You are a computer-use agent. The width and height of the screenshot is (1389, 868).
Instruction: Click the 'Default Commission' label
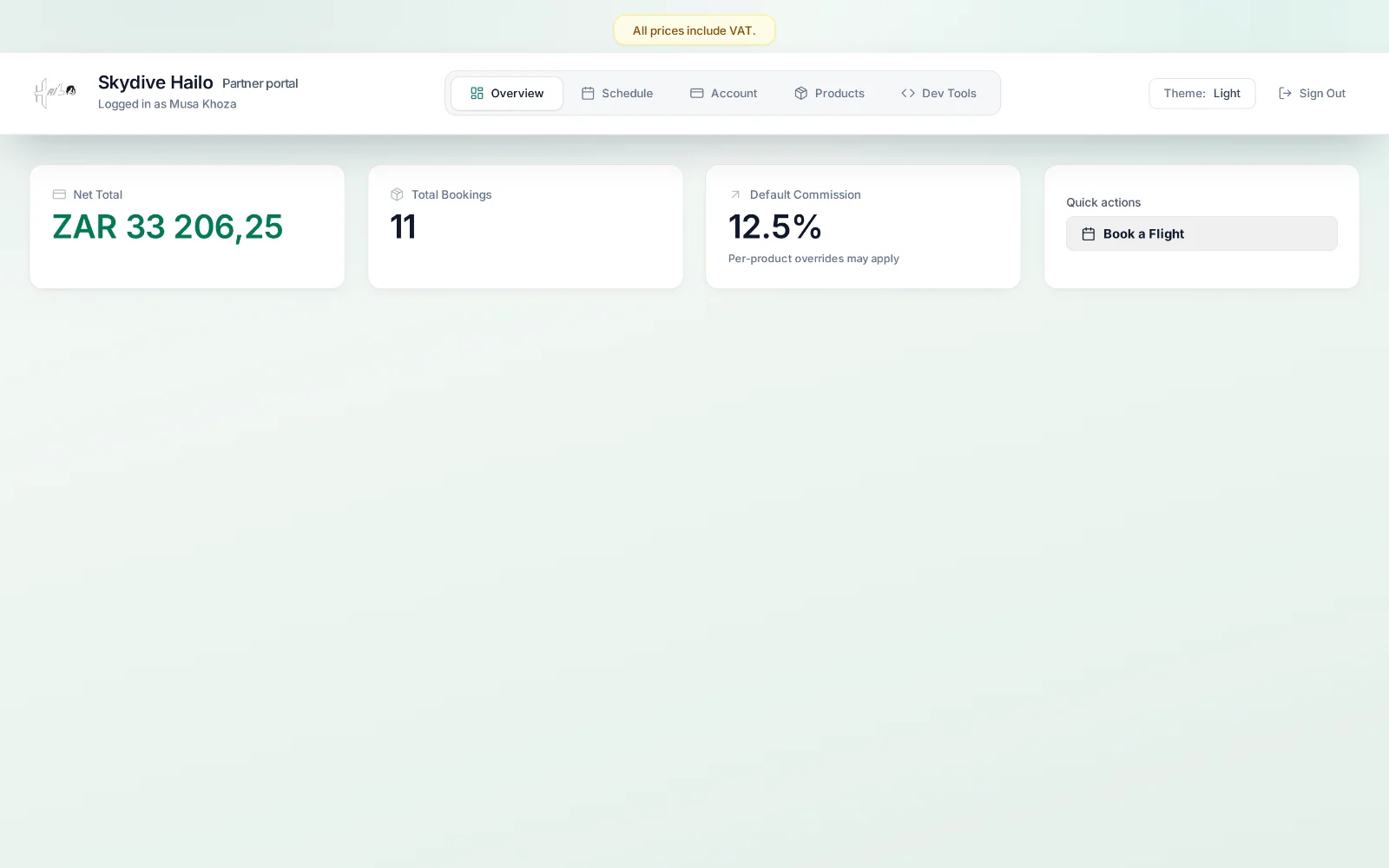[x=806, y=194]
